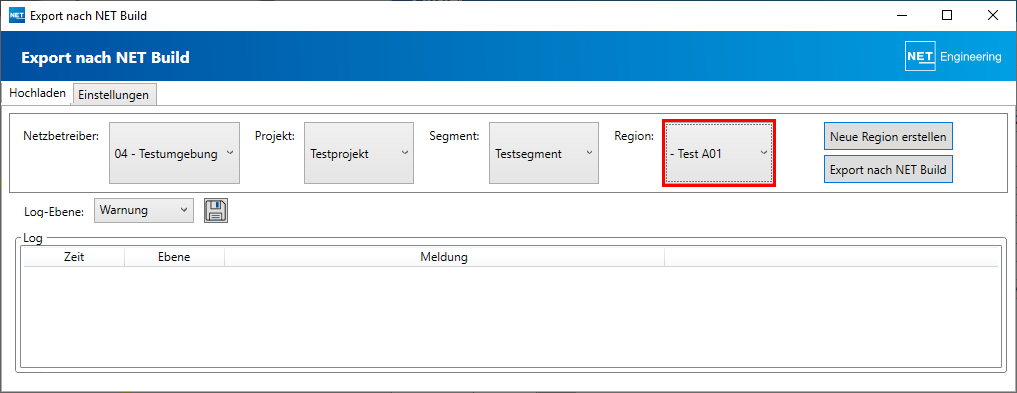Close the Export nach NET Build window
Screen dimensions: 1017x393
pyautogui.click(x=993, y=16)
